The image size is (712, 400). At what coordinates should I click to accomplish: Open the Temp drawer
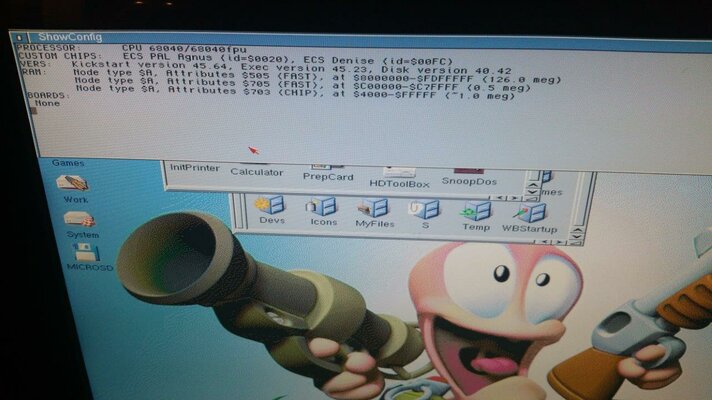pyautogui.click(x=476, y=213)
